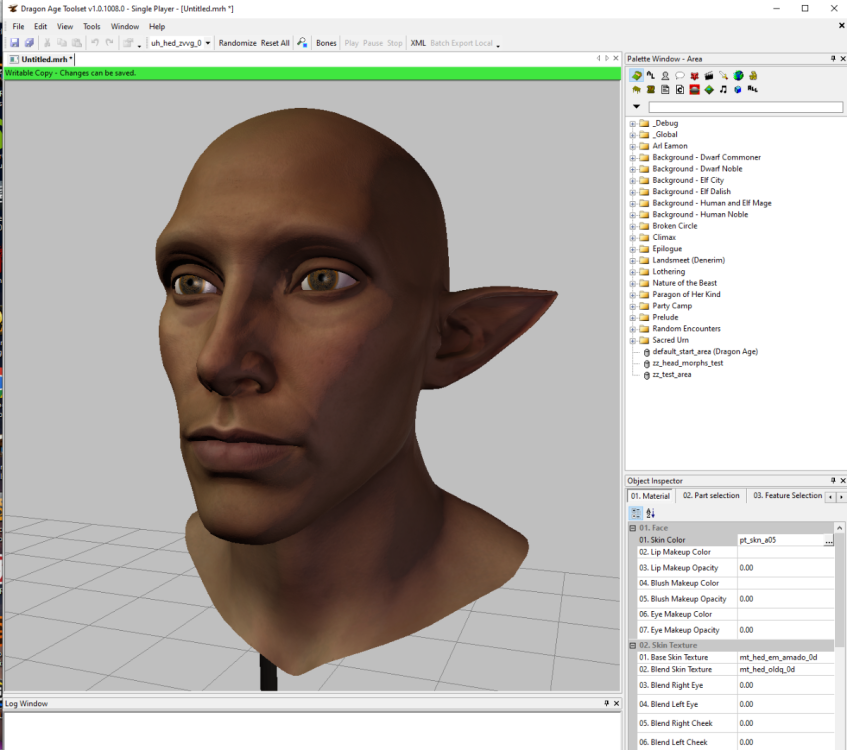This screenshot has width=847, height=750.
Task: Select the speech bubble Conversation palette icon
Action: [680, 75]
